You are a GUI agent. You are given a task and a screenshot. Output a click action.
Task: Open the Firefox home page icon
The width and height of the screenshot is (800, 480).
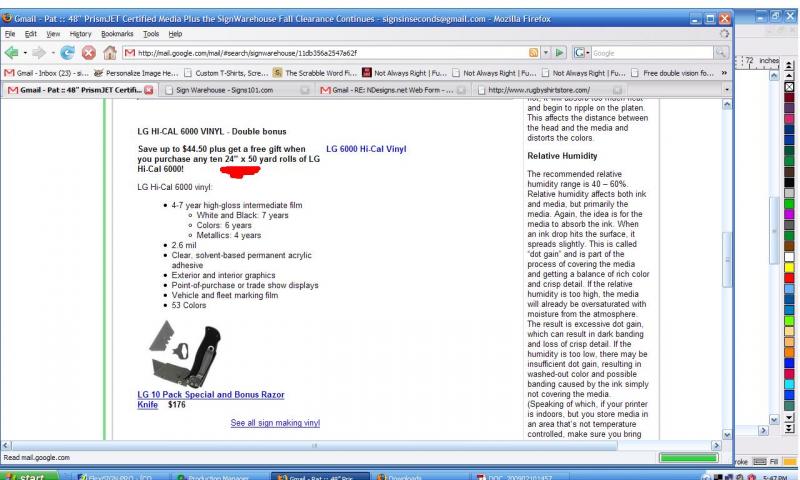tap(110, 52)
